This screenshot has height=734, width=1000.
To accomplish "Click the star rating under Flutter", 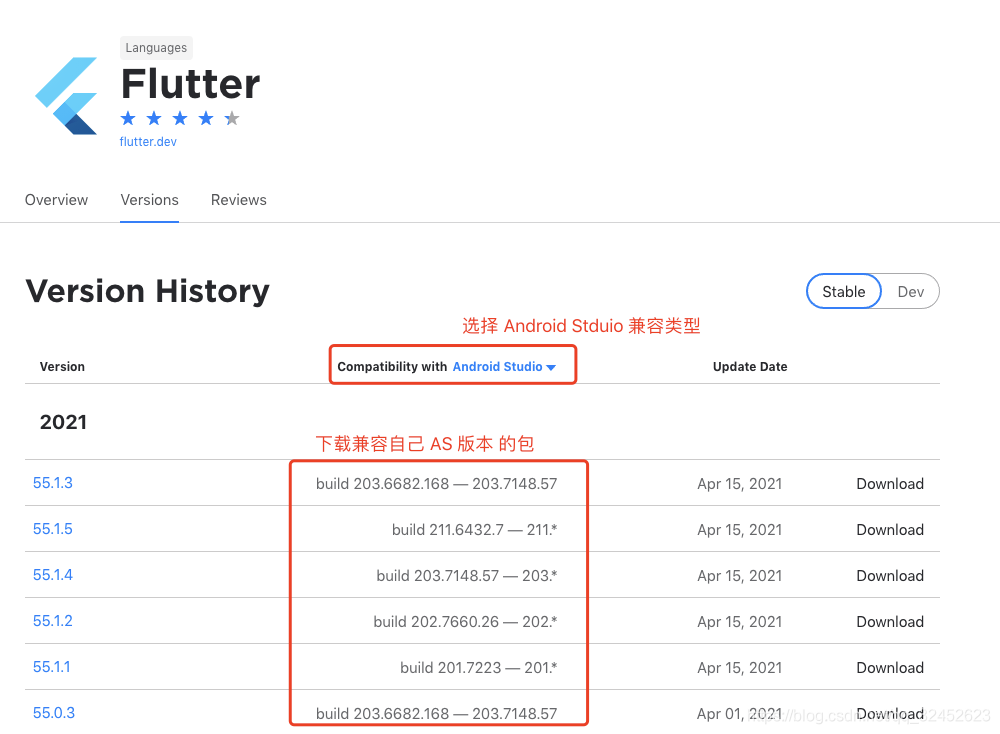I will click(x=180, y=118).
